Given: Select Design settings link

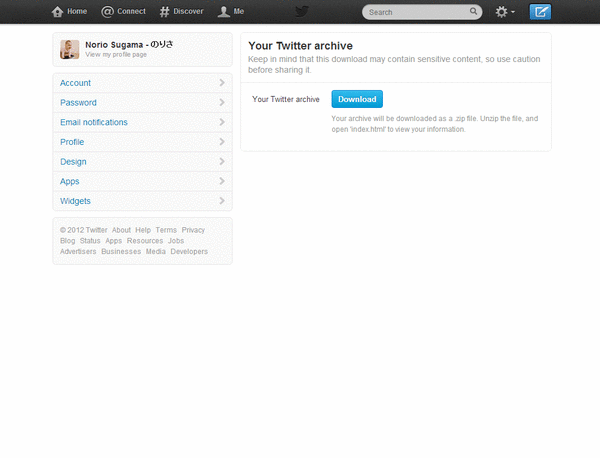Looking at the screenshot, I should 73,162.
